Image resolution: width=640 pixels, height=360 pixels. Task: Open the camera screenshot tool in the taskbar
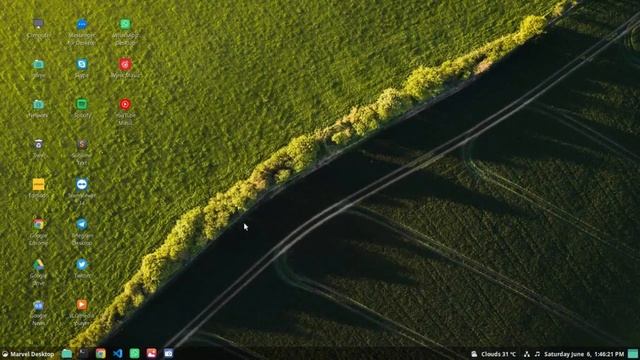168,353
